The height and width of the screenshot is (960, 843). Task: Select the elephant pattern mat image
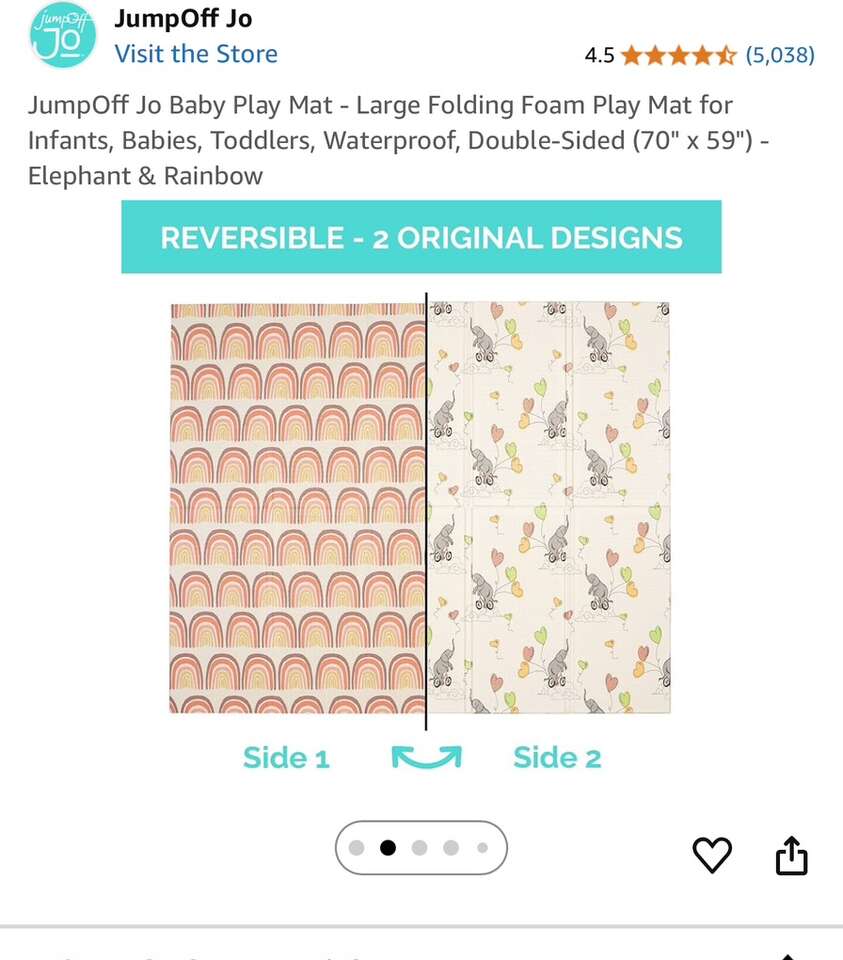click(x=549, y=507)
